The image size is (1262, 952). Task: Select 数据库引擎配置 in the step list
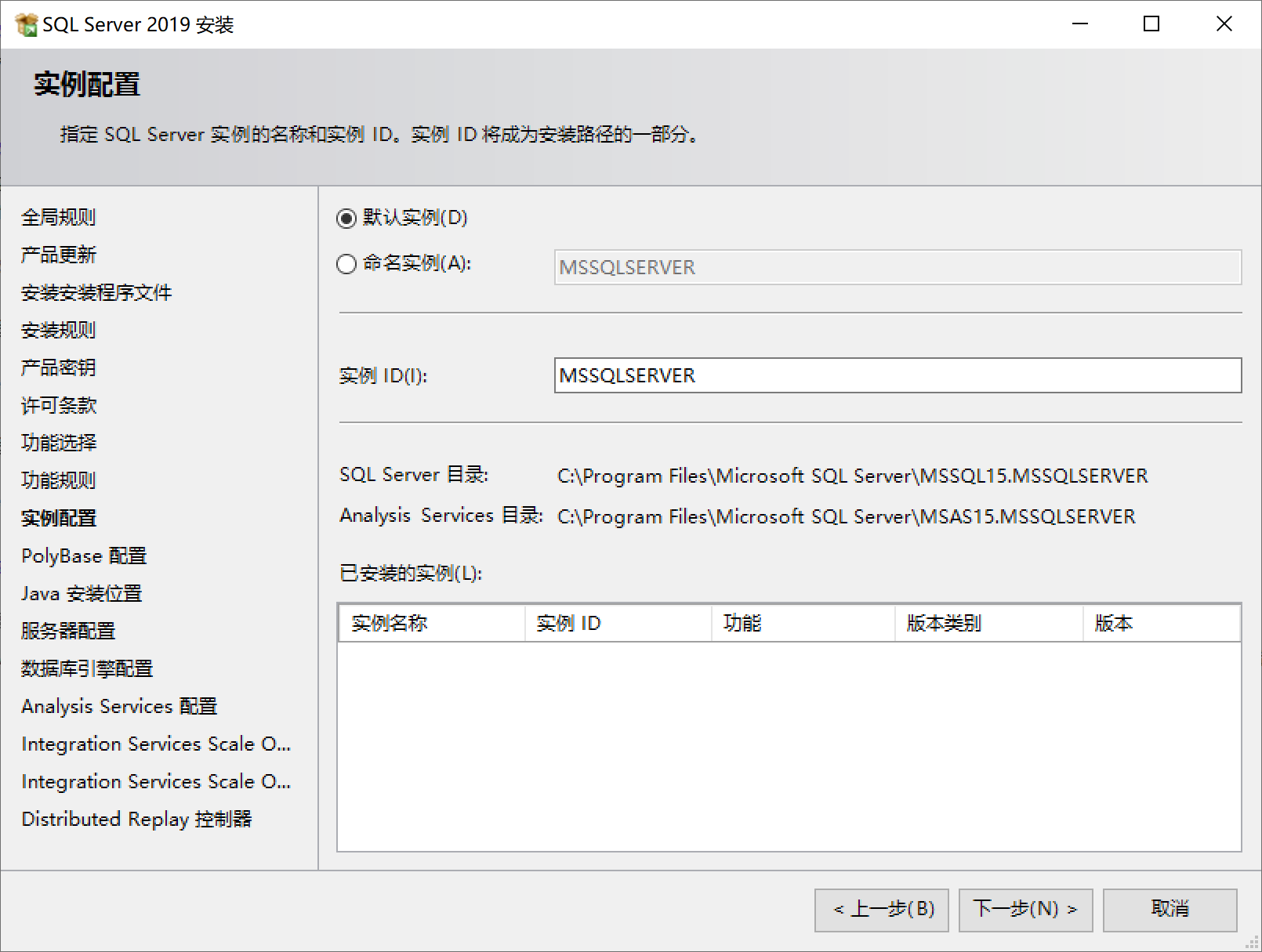click(87, 668)
